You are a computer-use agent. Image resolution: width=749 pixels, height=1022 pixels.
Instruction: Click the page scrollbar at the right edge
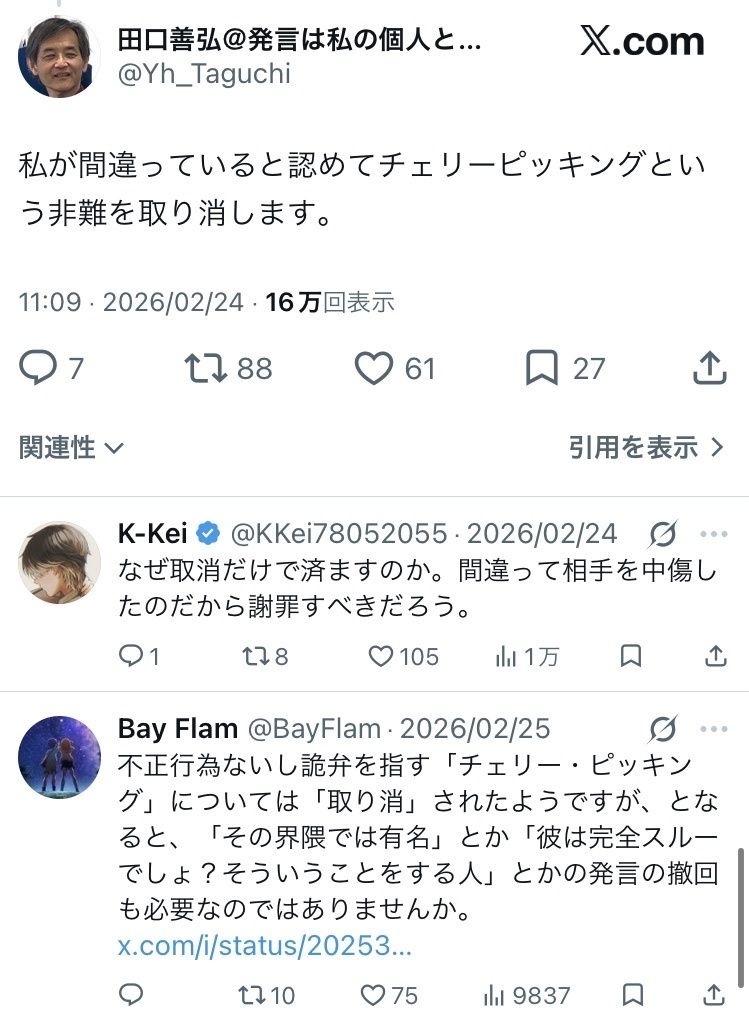[741, 919]
